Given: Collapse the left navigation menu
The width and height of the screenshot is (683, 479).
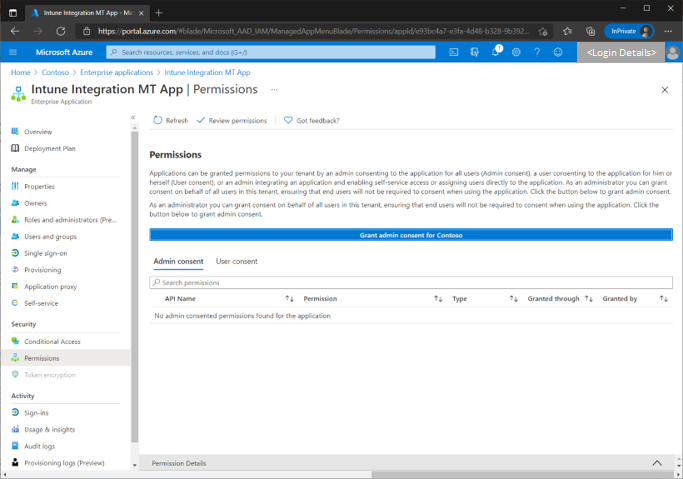Looking at the screenshot, I should click(133, 118).
